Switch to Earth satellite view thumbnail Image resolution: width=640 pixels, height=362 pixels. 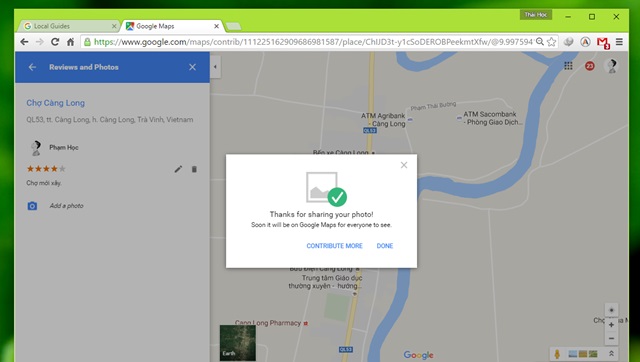coord(238,342)
